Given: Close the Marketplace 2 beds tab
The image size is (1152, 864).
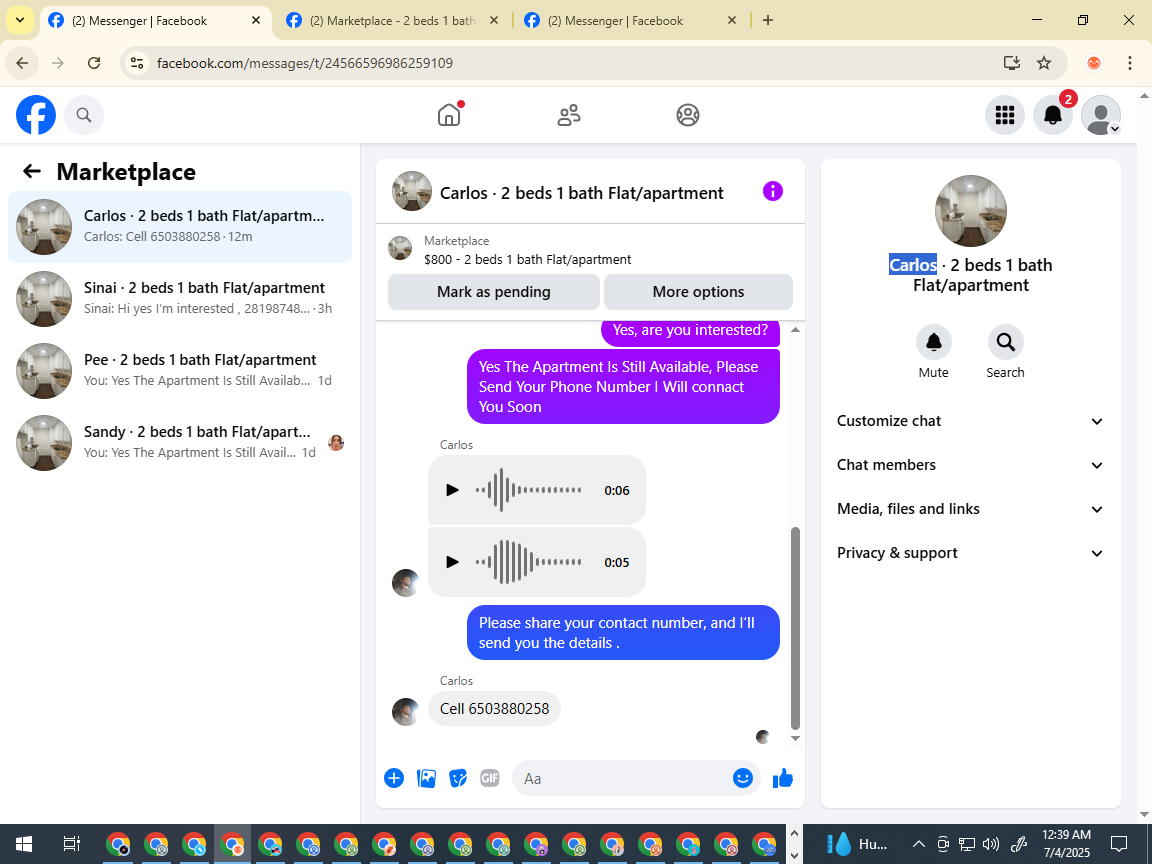Looking at the screenshot, I should (494, 21).
